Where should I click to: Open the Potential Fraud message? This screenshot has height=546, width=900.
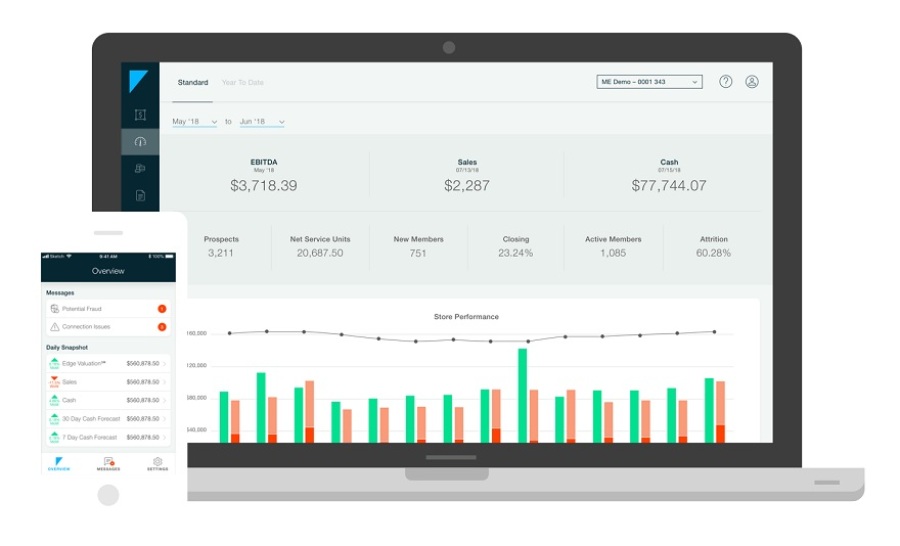107,309
